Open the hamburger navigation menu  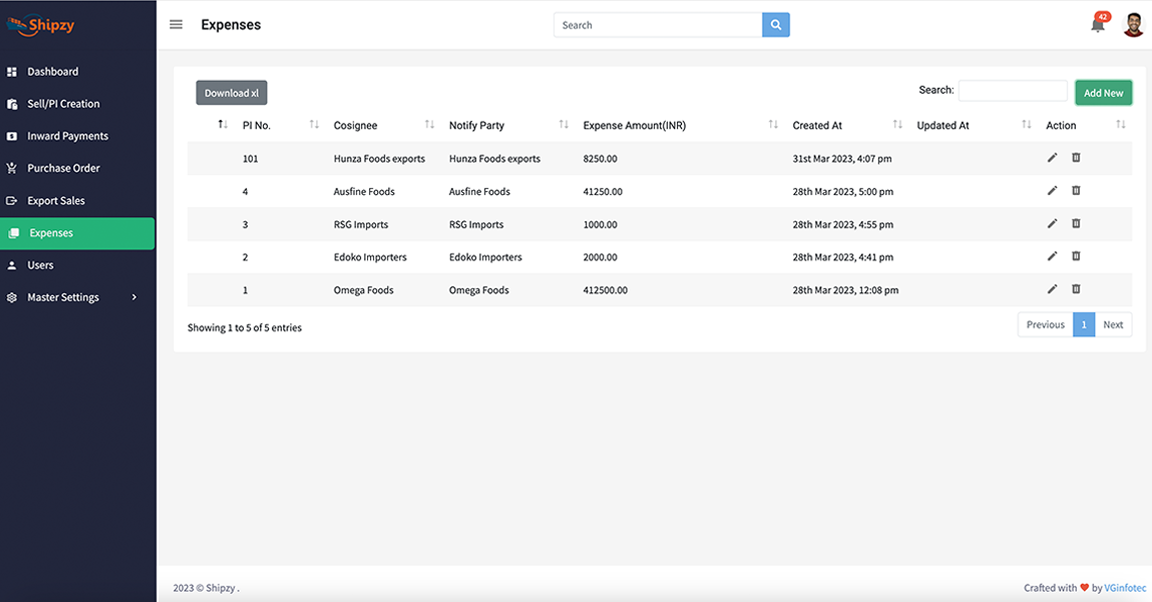(175, 24)
